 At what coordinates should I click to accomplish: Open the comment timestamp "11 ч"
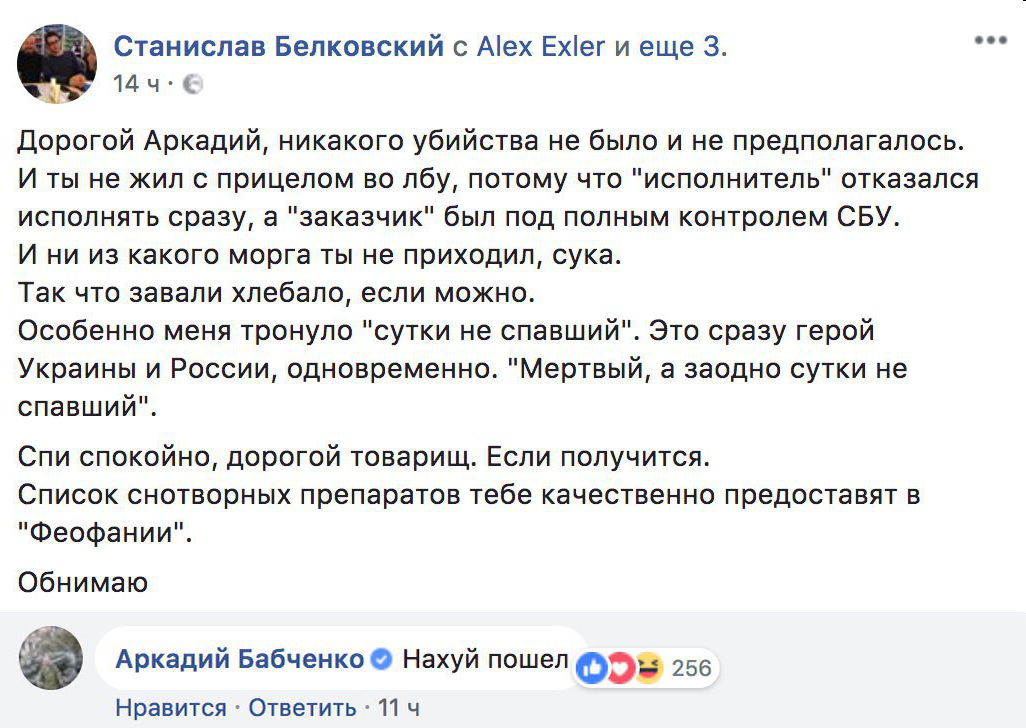399,708
